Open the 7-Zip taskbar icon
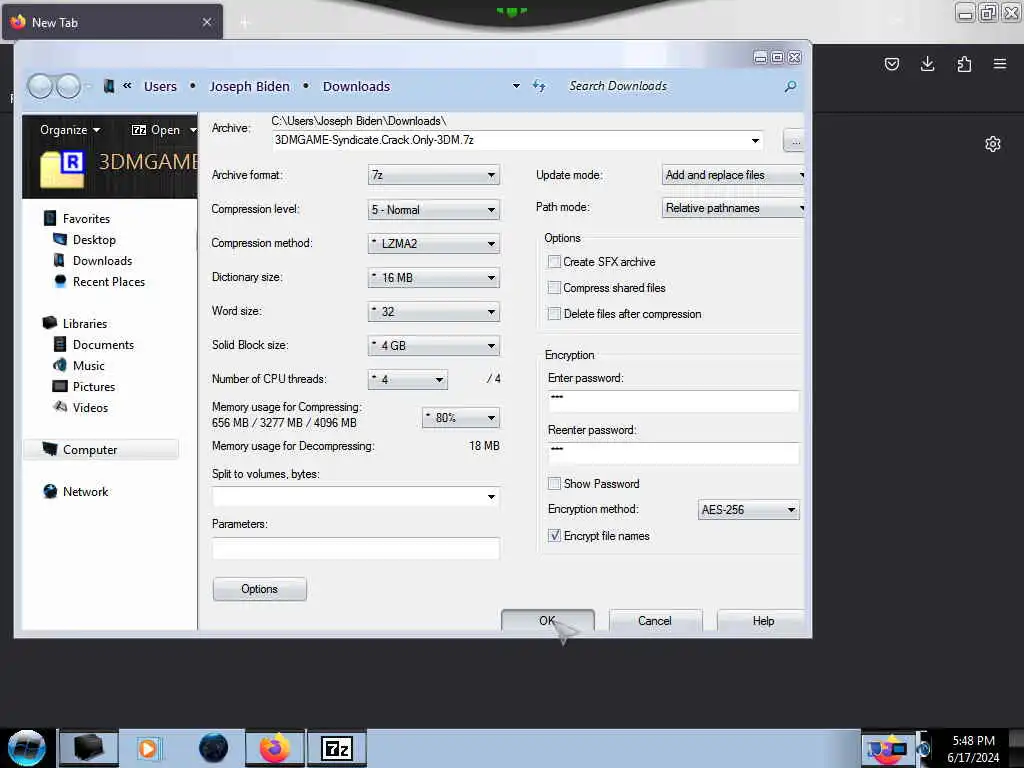The image size is (1024, 768). [337, 748]
